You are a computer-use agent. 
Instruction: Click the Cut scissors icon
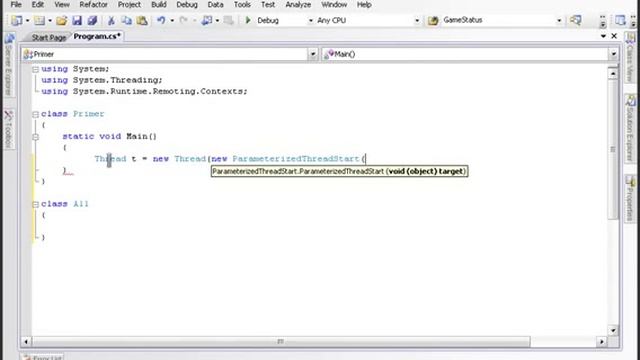tap(111, 20)
